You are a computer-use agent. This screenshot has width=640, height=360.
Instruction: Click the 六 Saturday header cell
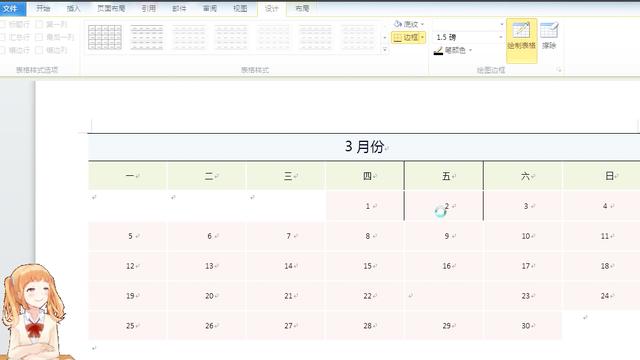[x=523, y=176]
